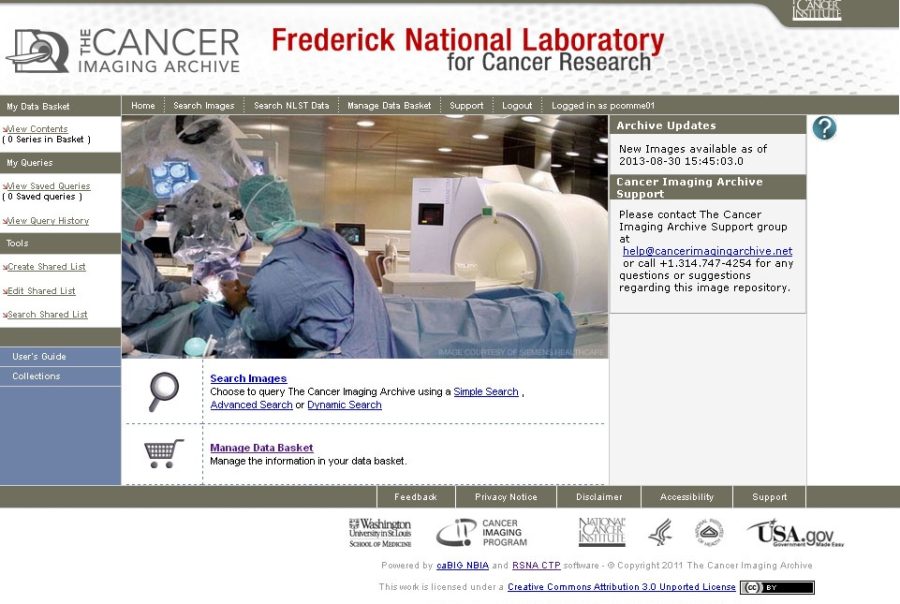Click the HHS eagle logo

pyautogui.click(x=660, y=532)
